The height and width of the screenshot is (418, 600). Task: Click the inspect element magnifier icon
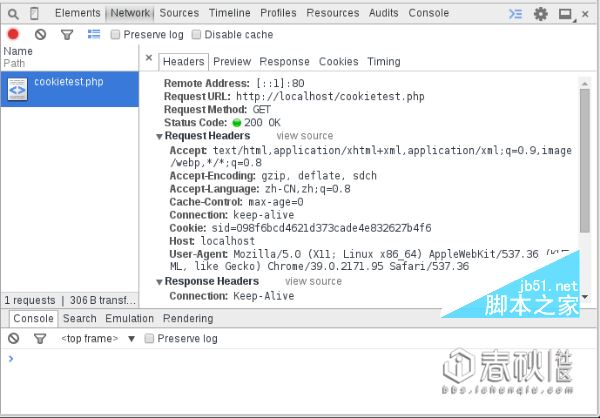coord(12,13)
